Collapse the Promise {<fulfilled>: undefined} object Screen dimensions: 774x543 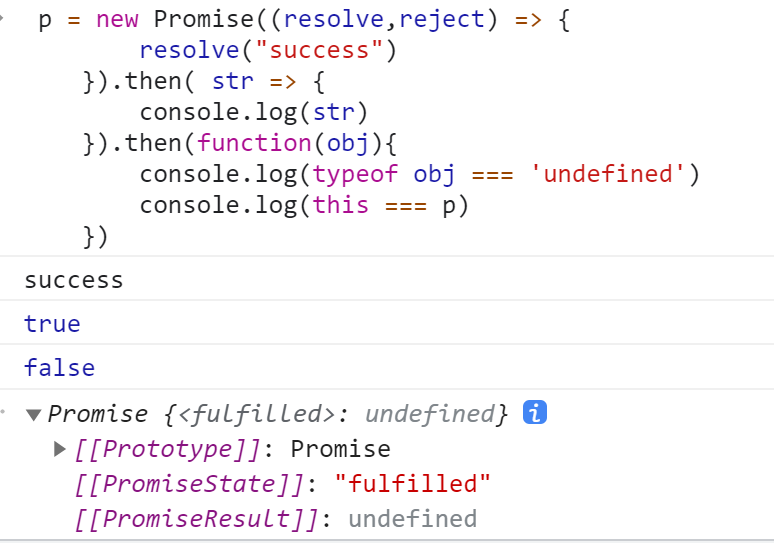34,415
